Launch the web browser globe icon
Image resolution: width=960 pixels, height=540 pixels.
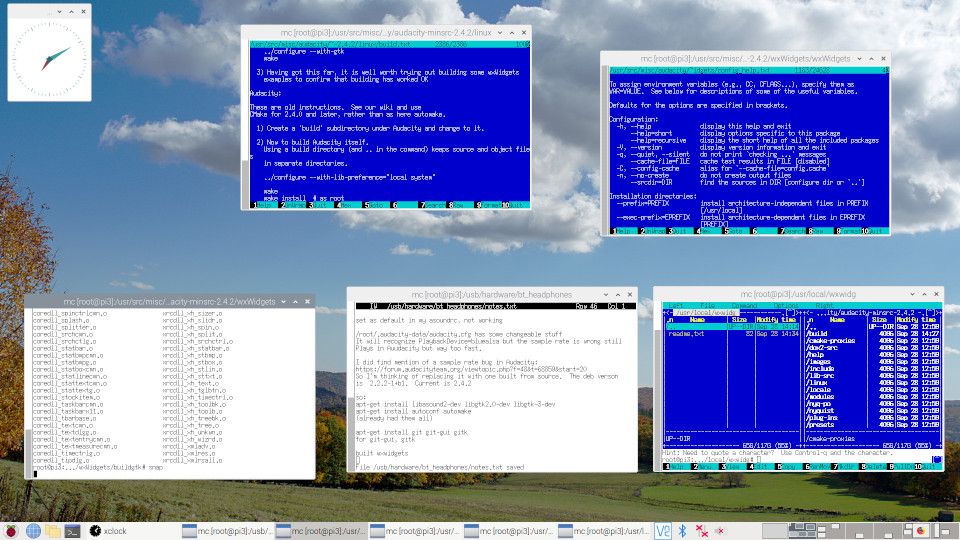[x=33, y=531]
